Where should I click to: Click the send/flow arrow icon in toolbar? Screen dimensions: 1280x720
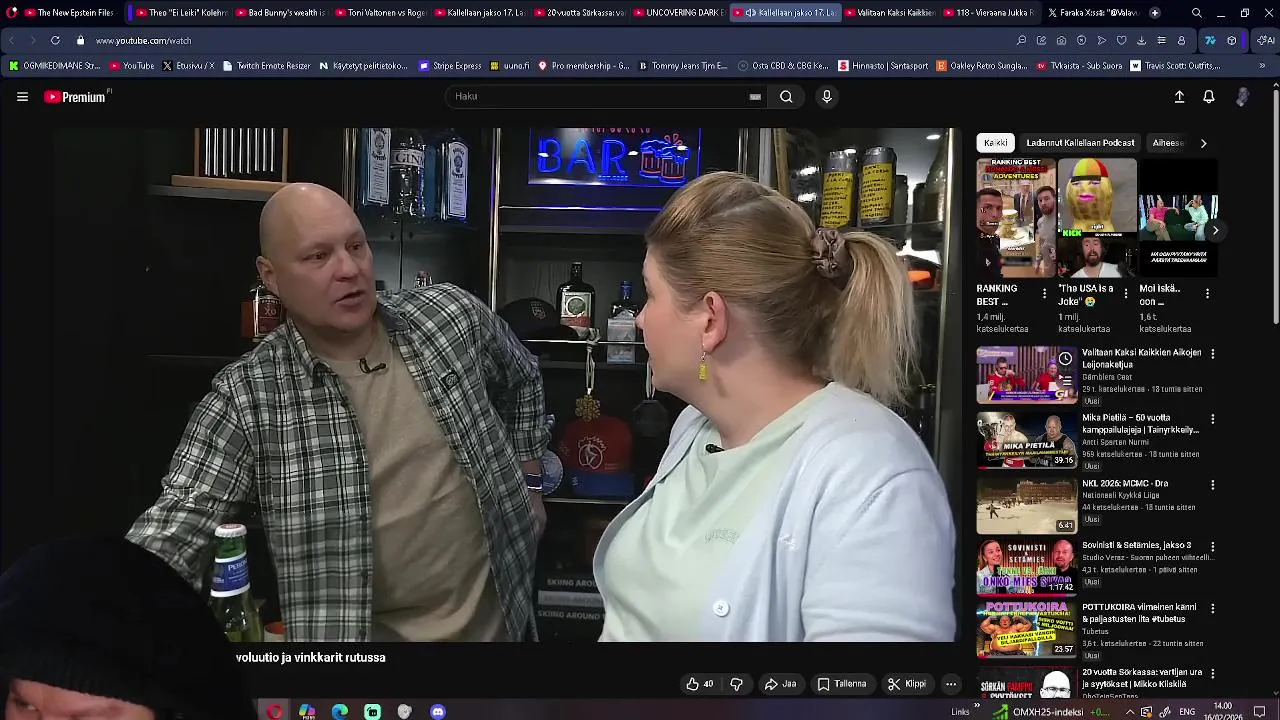point(1101,41)
